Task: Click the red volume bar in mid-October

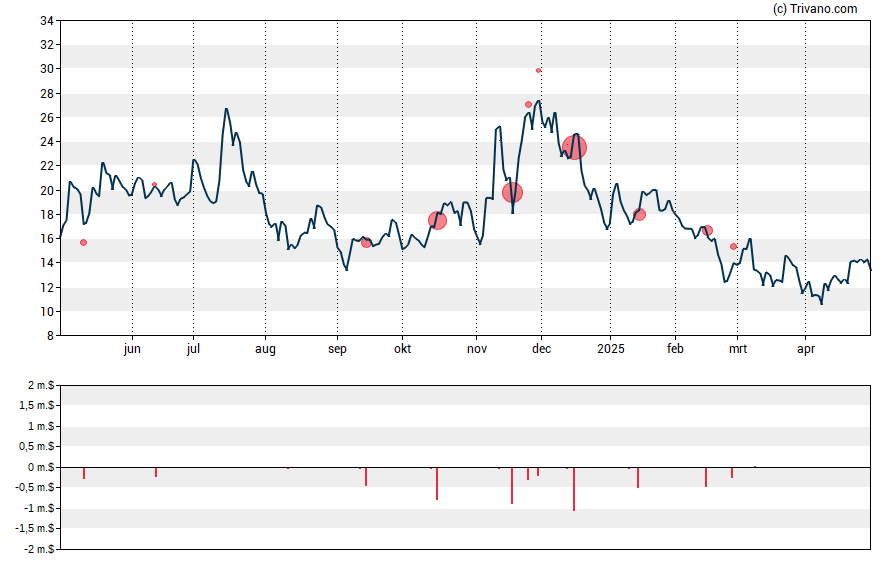Action: coord(437,483)
